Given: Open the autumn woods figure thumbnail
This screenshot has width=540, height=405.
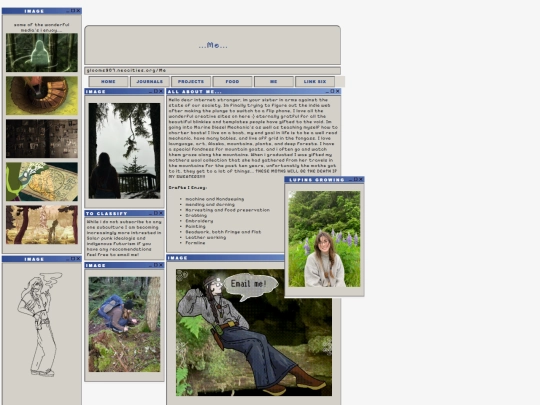Looking at the screenshot, I should (x=42, y=225).
